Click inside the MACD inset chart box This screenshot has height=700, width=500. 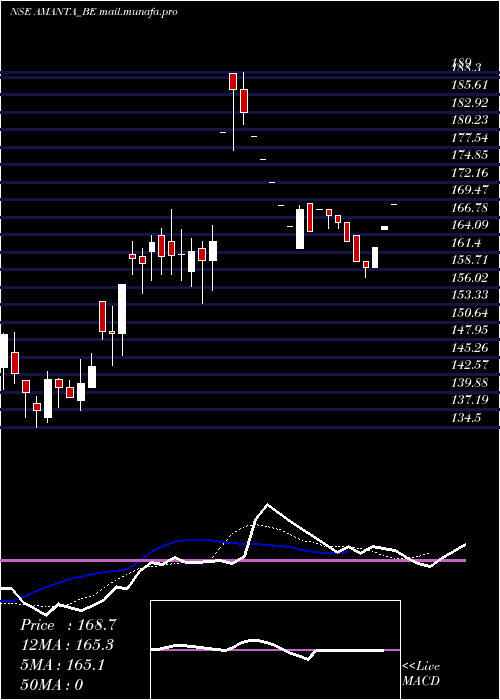(x=275, y=650)
